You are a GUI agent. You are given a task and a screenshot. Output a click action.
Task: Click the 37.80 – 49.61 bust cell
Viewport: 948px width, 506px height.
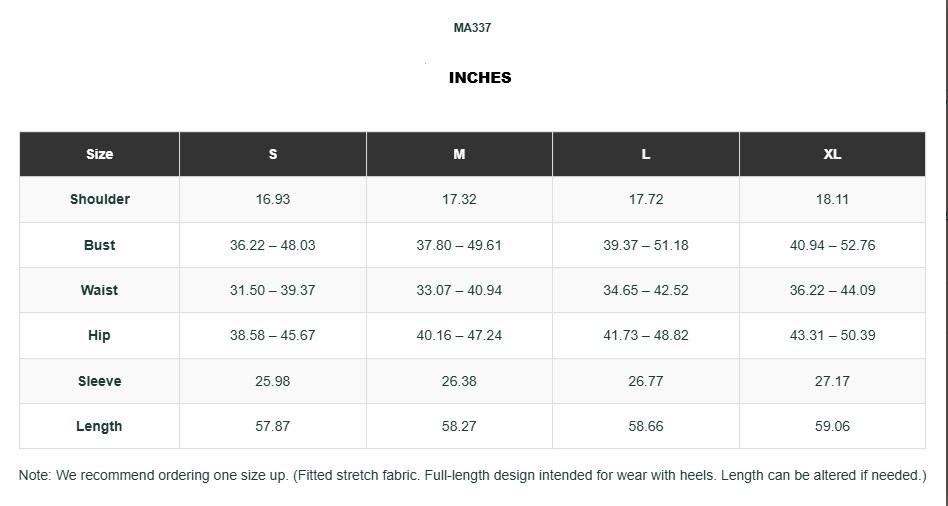click(459, 245)
